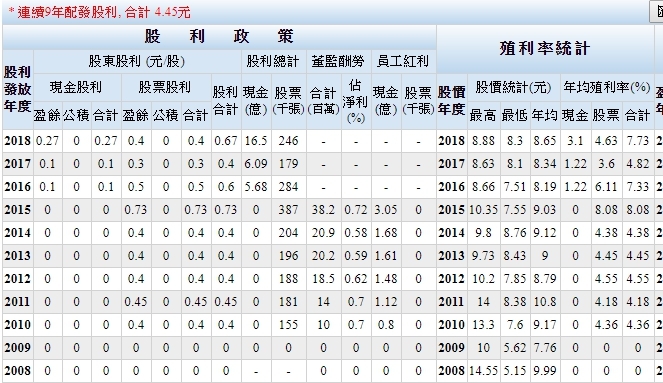Select the 2018 cash yield 3.1

(x=575, y=141)
